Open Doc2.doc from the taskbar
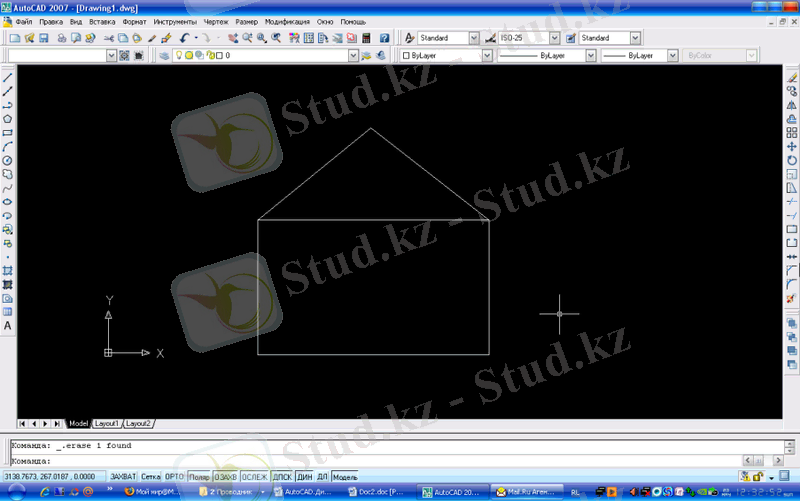Screen dimensions: 800x501 [380, 493]
